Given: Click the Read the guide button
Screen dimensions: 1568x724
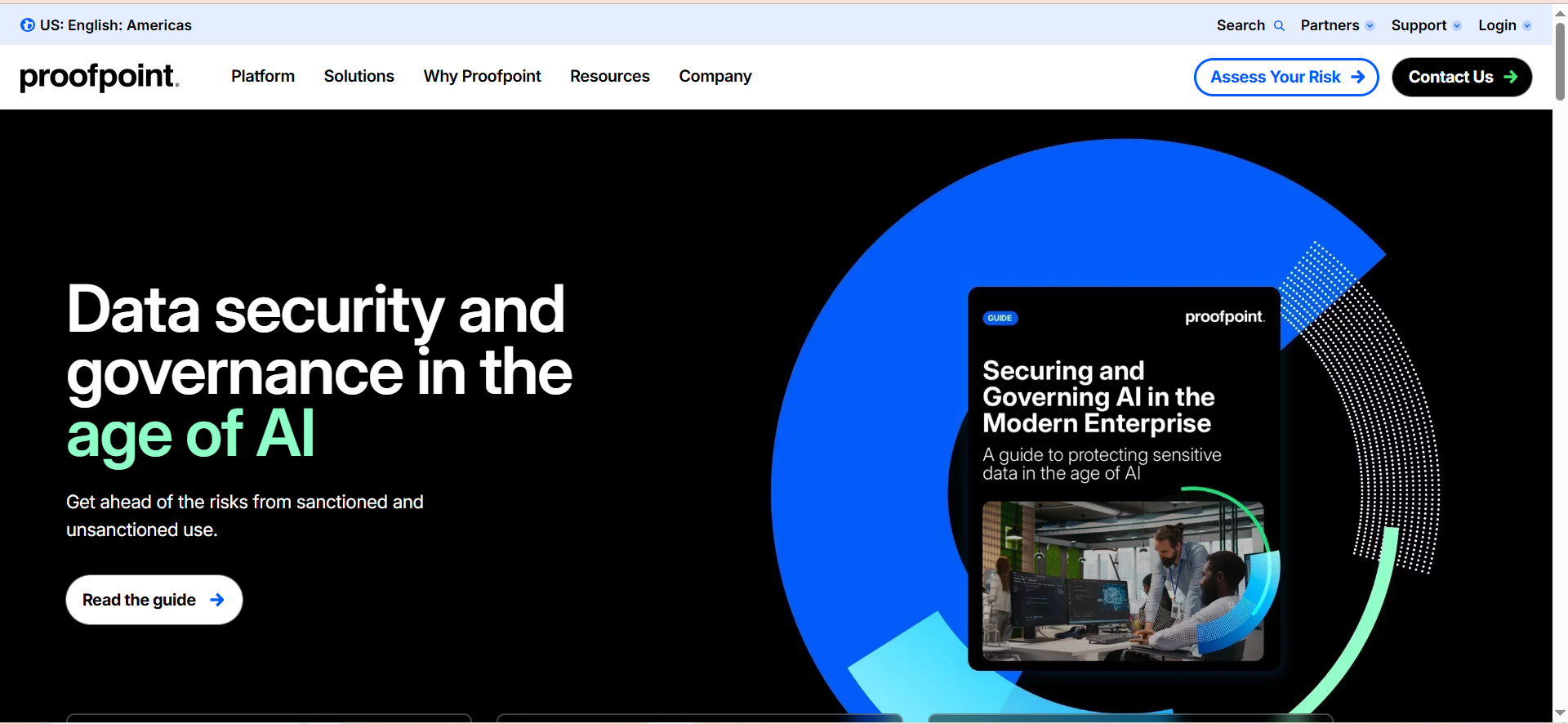Looking at the screenshot, I should [154, 600].
